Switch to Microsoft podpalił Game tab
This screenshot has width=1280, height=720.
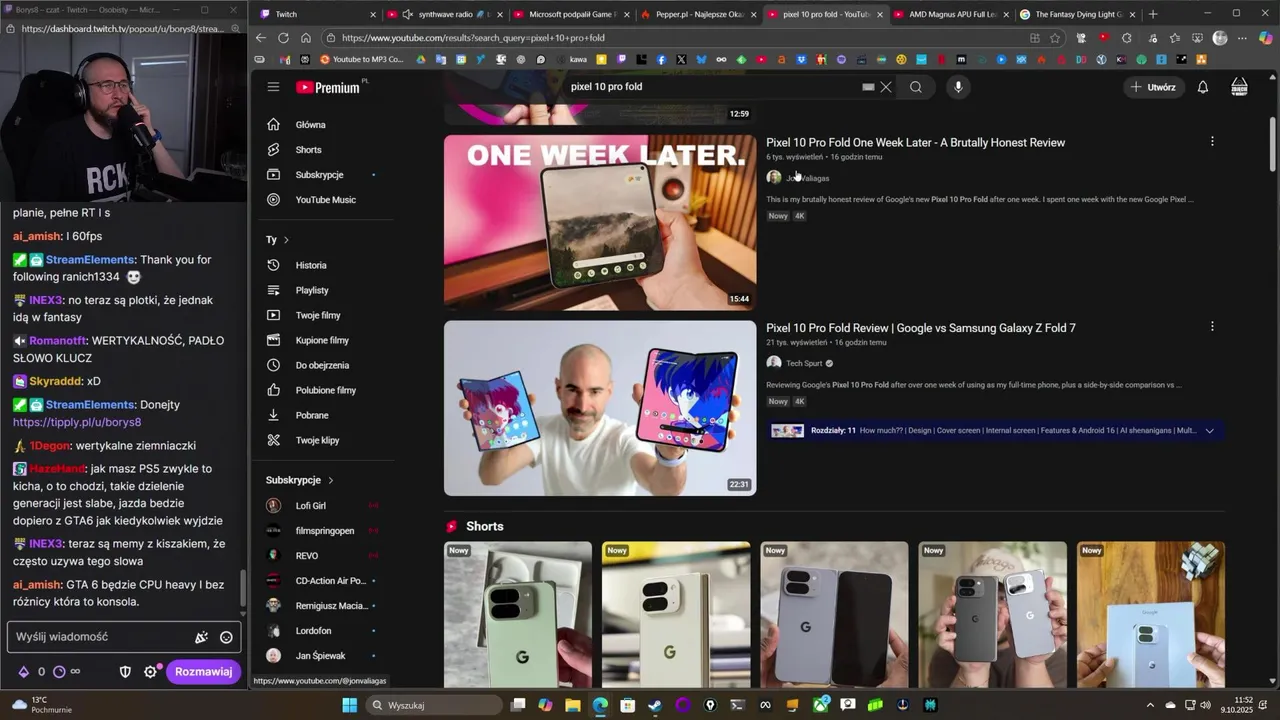coord(570,14)
